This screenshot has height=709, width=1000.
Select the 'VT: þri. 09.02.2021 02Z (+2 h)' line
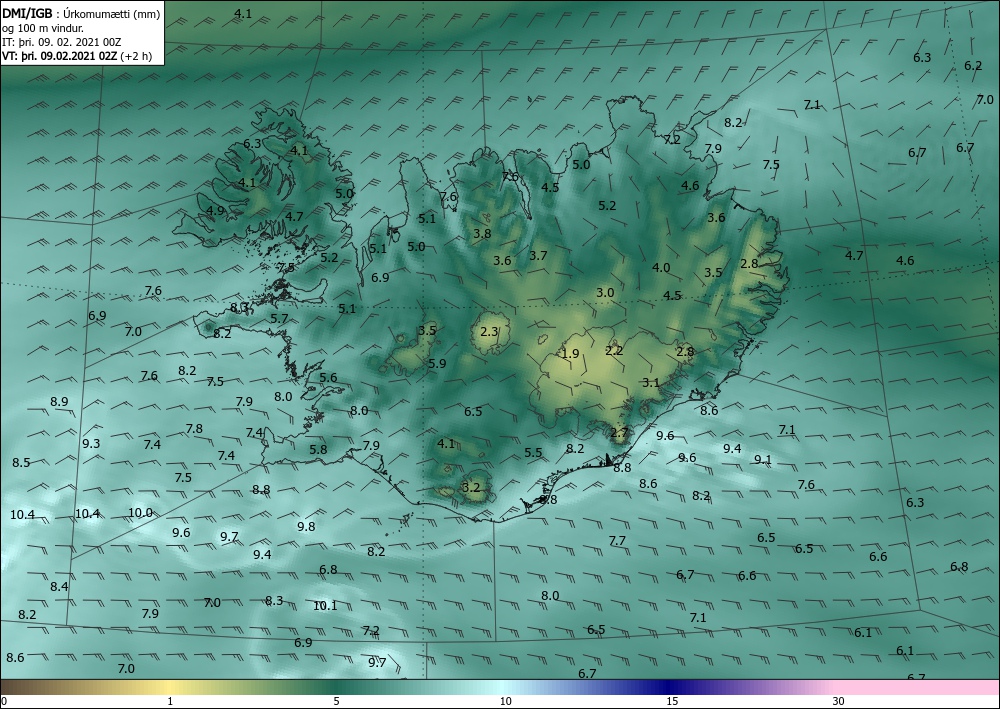77,56
